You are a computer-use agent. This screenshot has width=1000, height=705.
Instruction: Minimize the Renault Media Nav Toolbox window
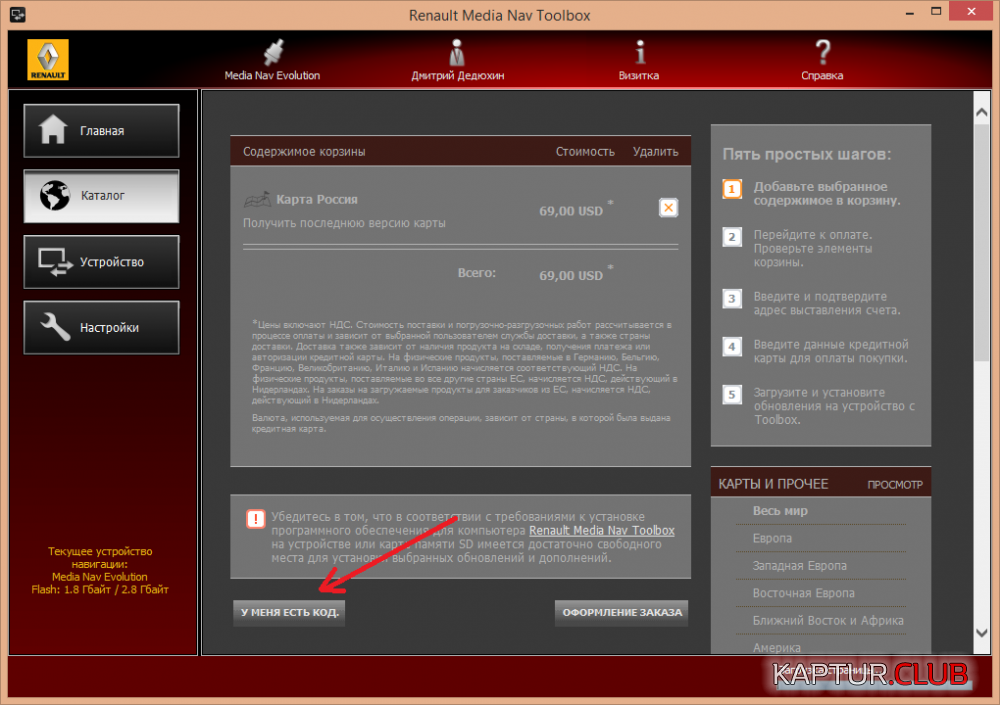pyautogui.click(x=909, y=13)
